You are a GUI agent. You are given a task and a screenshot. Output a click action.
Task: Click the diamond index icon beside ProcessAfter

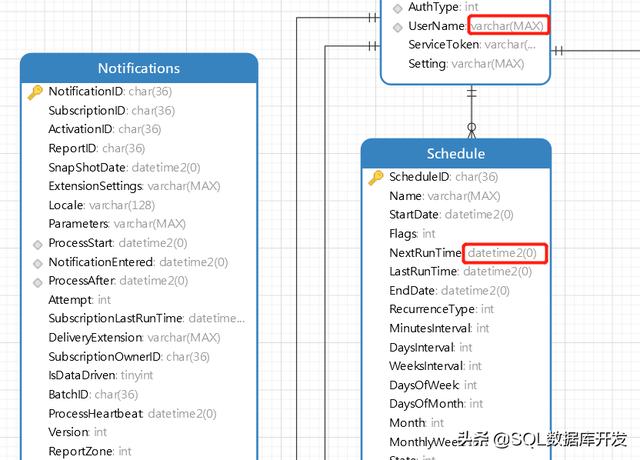click(x=38, y=282)
